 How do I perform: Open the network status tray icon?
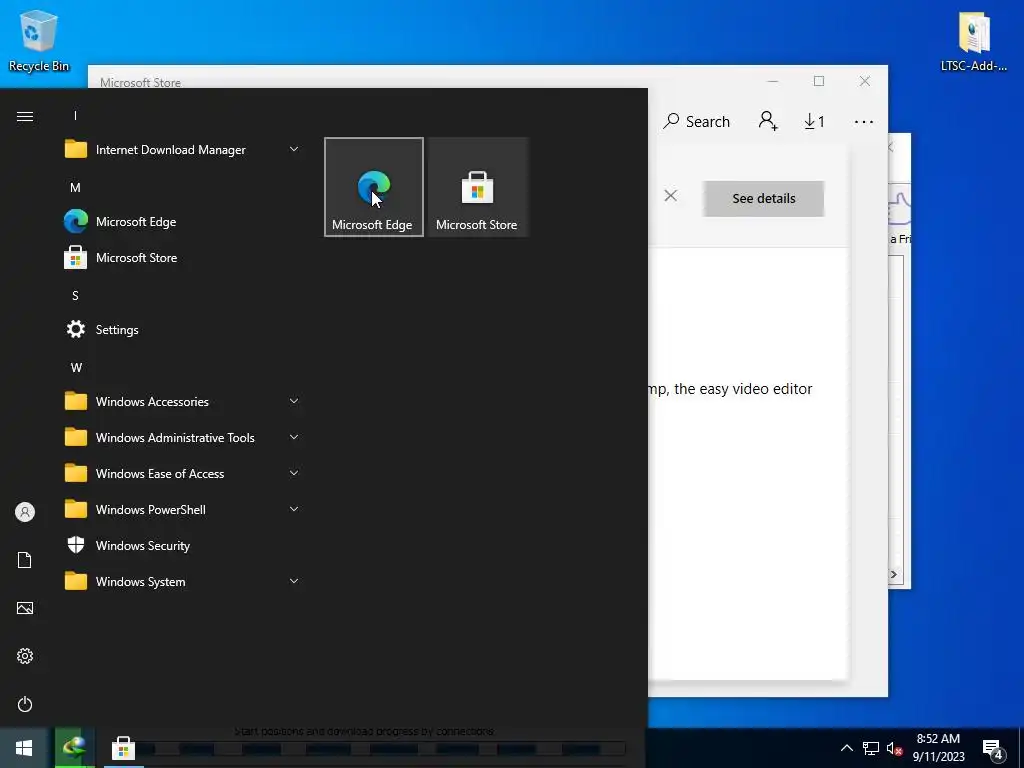[x=871, y=748]
